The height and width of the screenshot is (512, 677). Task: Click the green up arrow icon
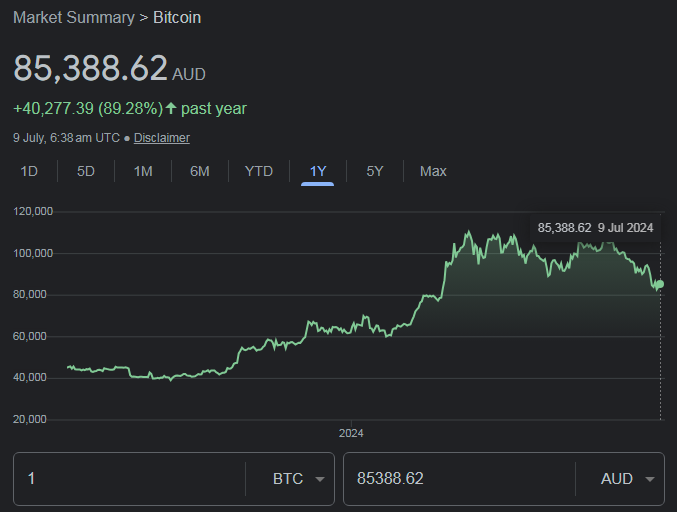[x=171, y=108]
